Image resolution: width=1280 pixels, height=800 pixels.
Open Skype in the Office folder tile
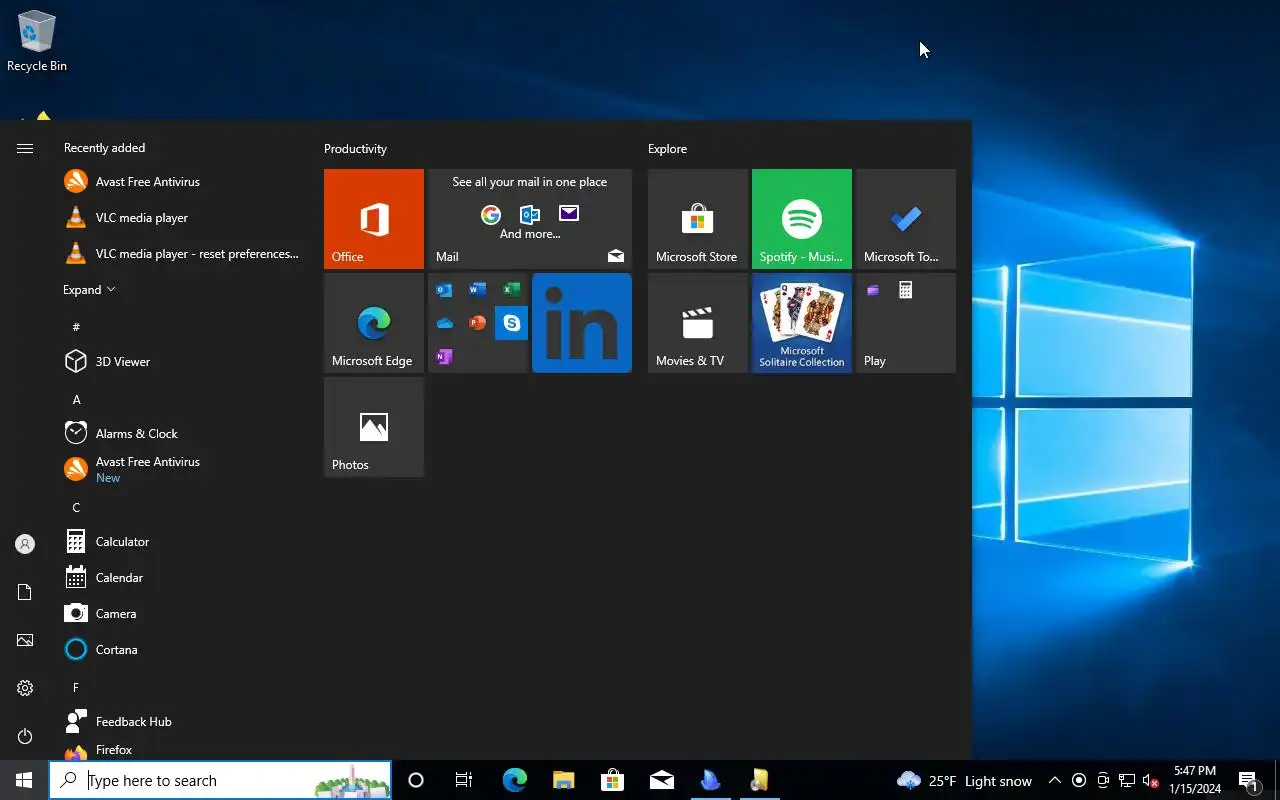coord(512,323)
